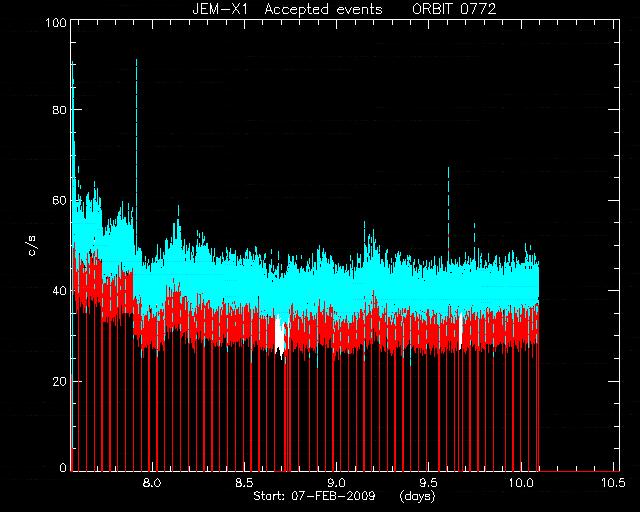The height and width of the screenshot is (512, 640).
Task: Click the x-axis tick label 10.5
Action: pos(613,483)
